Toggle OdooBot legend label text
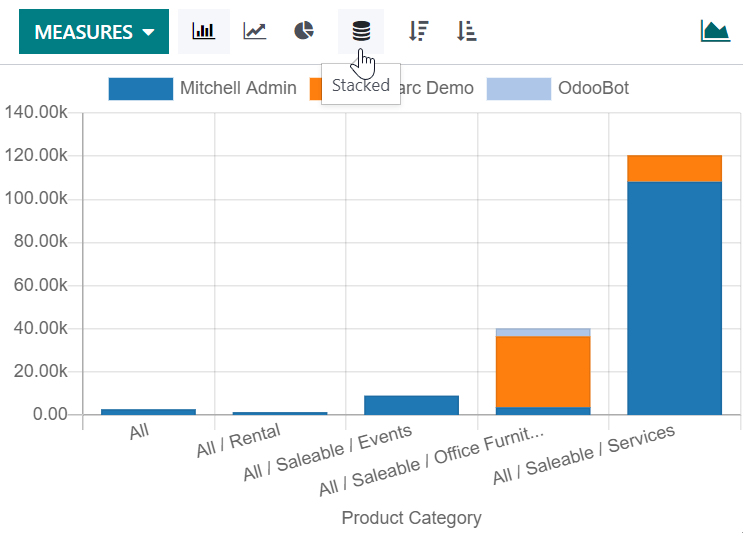The height and width of the screenshot is (533, 743). [593, 88]
